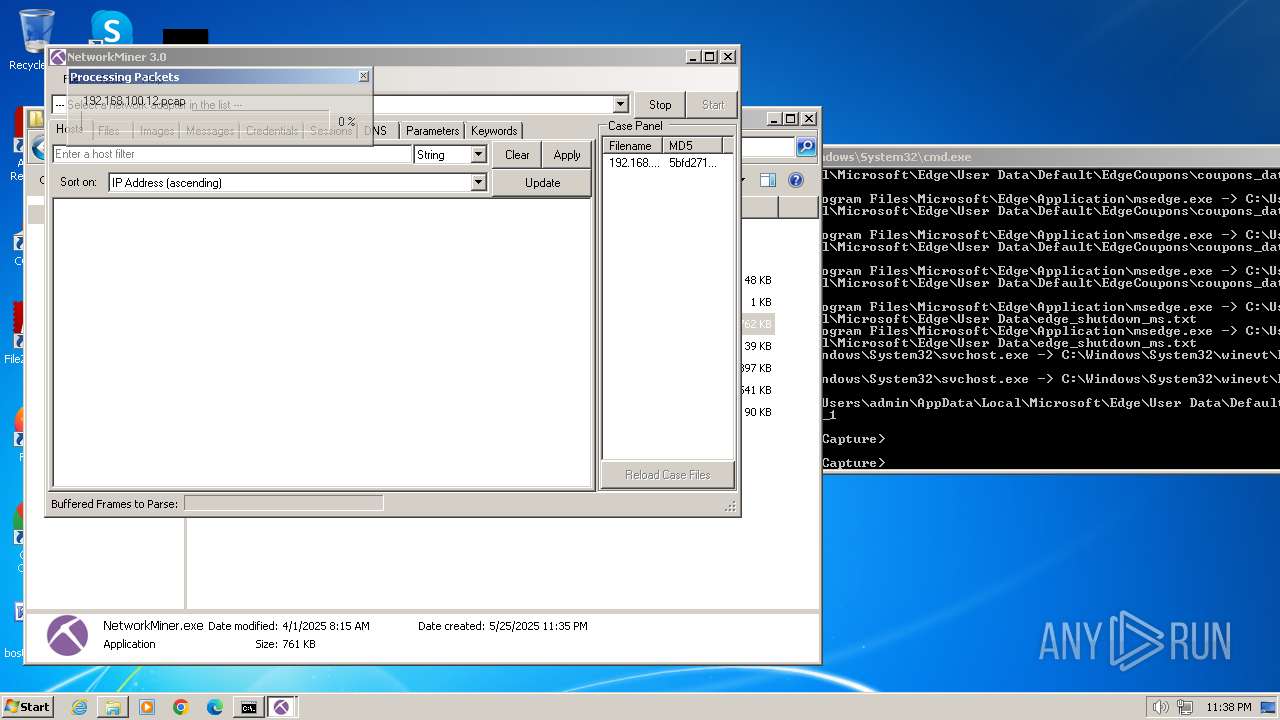Click the empty hosts list area
This screenshot has width=1280, height=720.
tap(322, 343)
